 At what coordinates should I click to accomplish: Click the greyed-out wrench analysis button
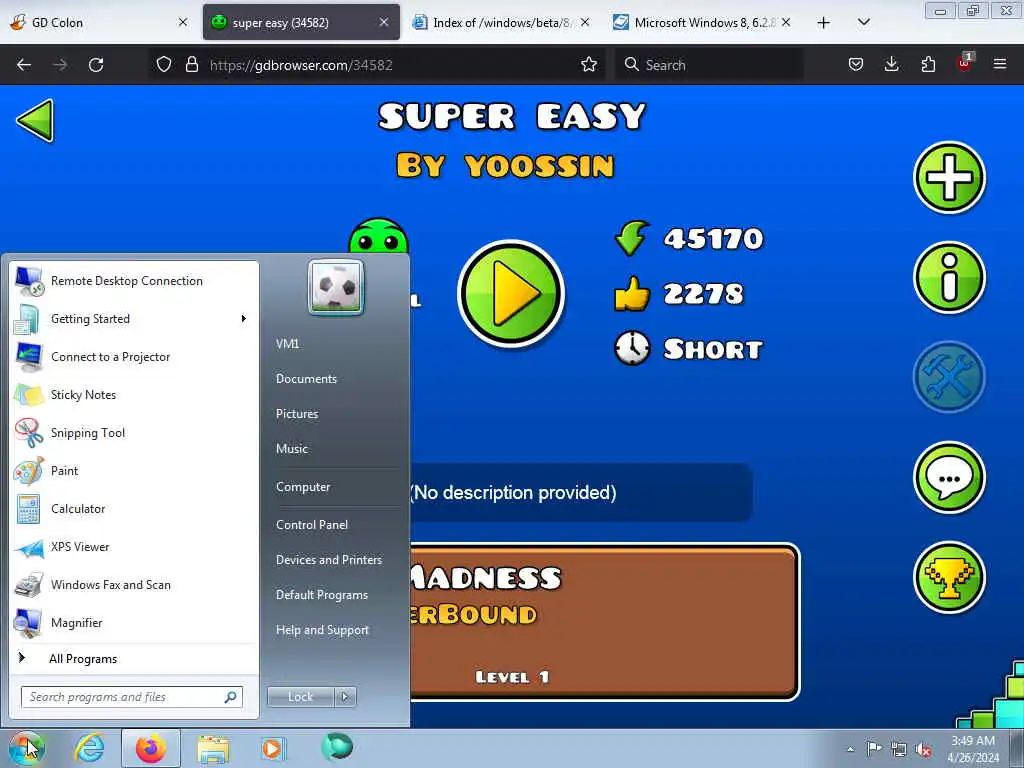point(949,377)
